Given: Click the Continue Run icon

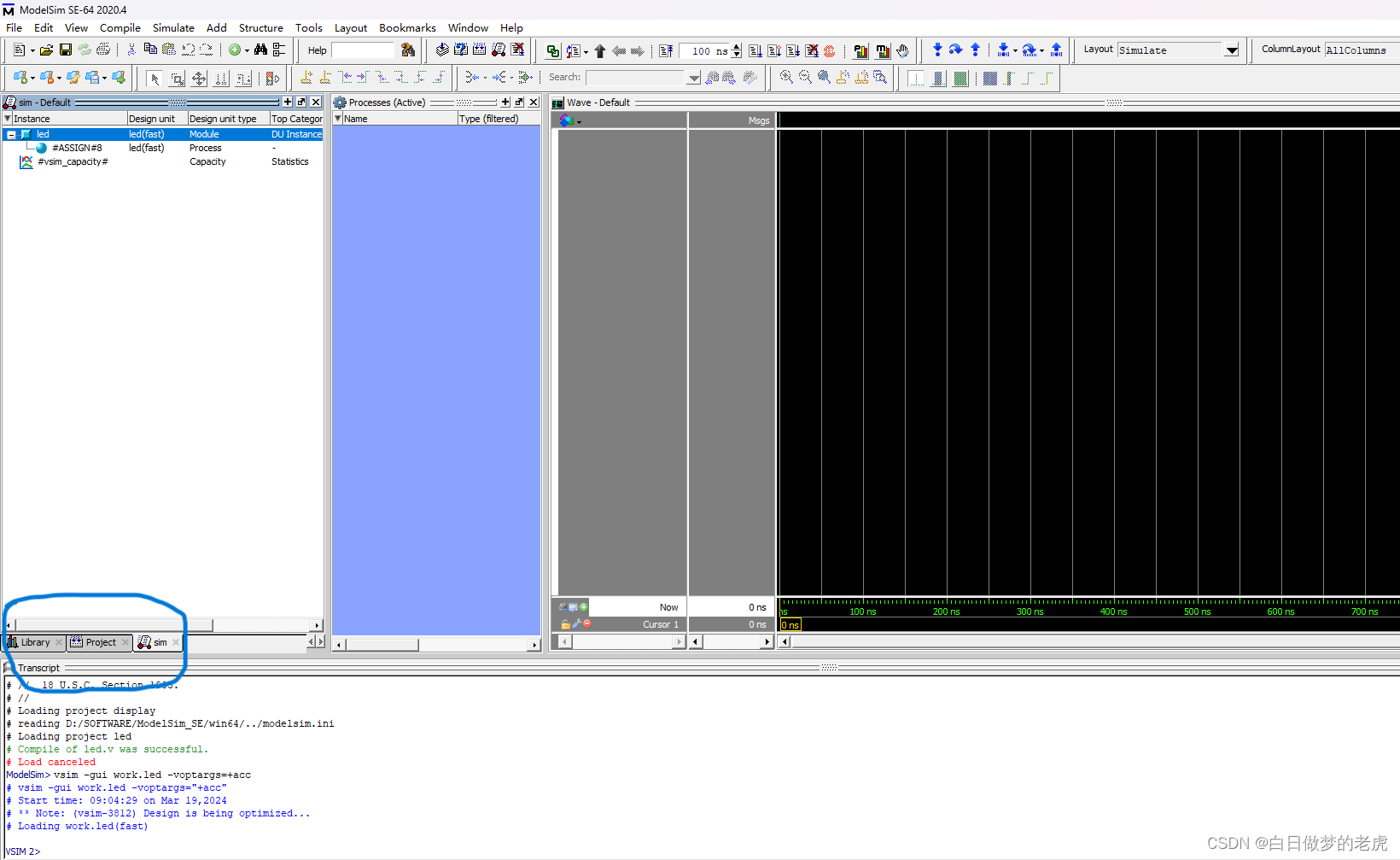Looking at the screenshot, I should pyautogui.click(x=774, y=51).
